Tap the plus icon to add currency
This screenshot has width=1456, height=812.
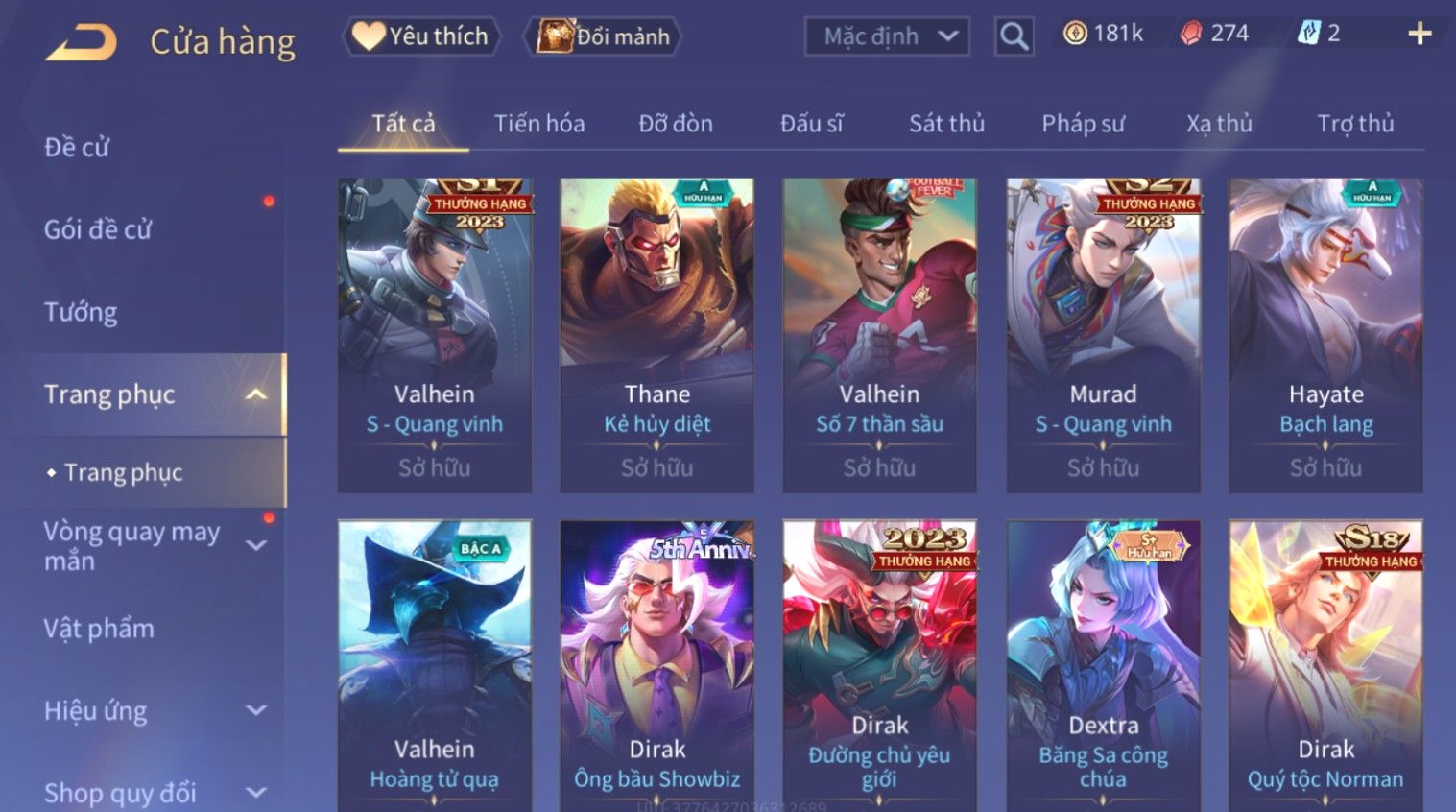(1420, 35)
